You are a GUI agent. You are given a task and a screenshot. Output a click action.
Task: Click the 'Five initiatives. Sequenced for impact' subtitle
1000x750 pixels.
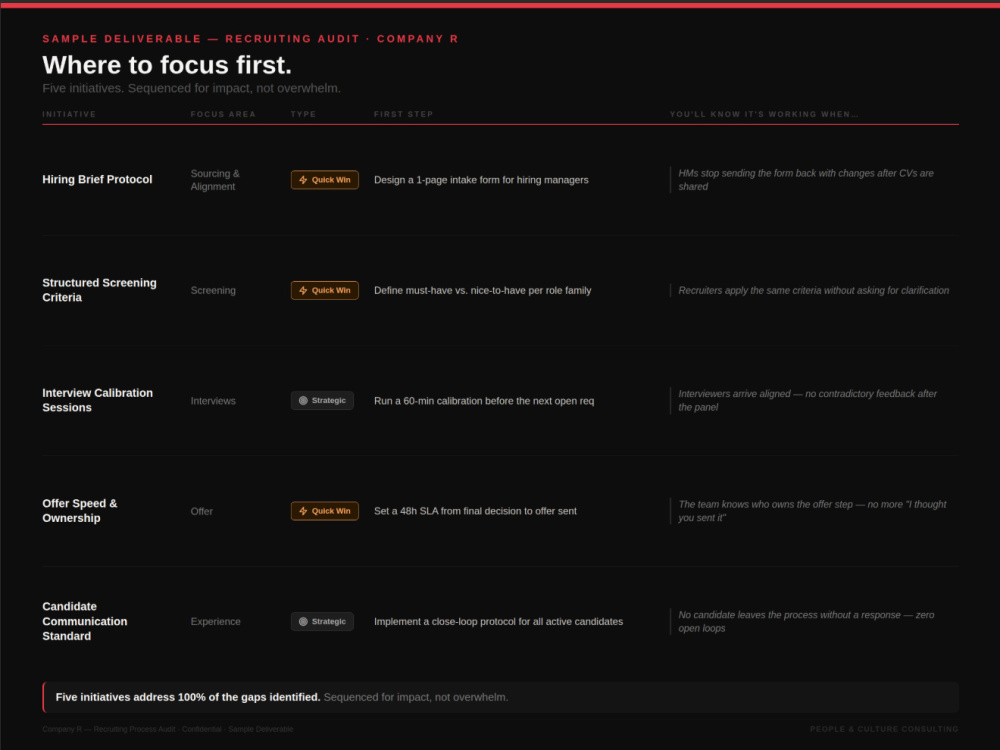(x=191, y=88)
